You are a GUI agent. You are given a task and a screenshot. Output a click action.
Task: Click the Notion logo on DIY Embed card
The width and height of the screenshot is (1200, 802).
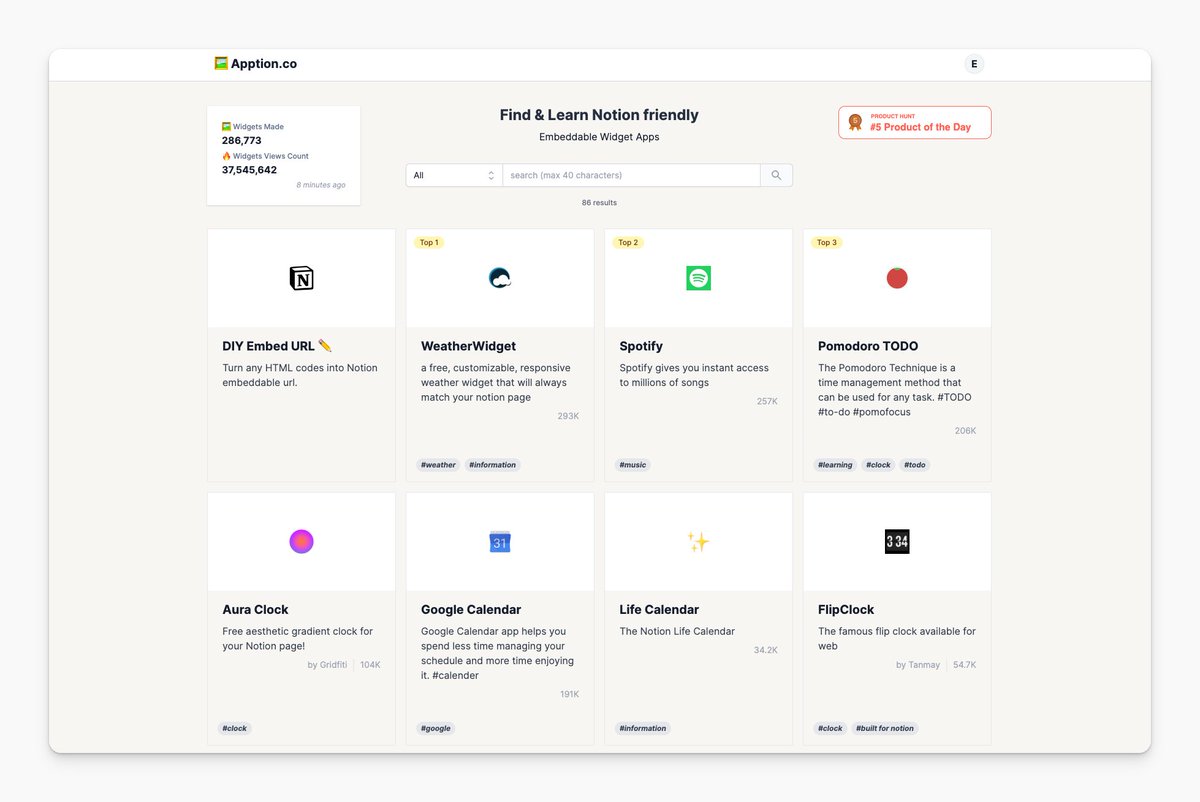(x=301, y=278)
